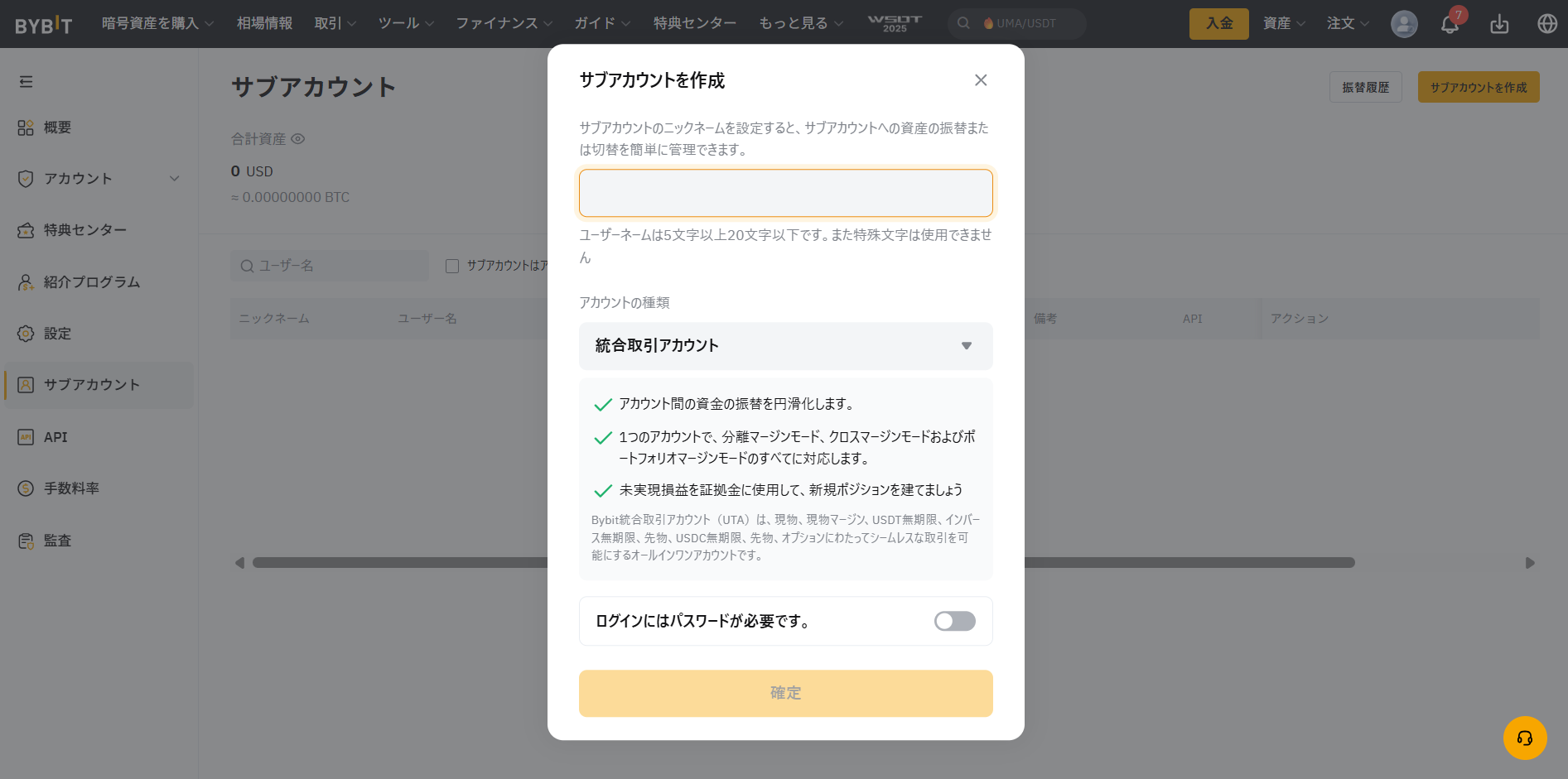Open the 紹介プログラム sidebar icon

(26, 281)
